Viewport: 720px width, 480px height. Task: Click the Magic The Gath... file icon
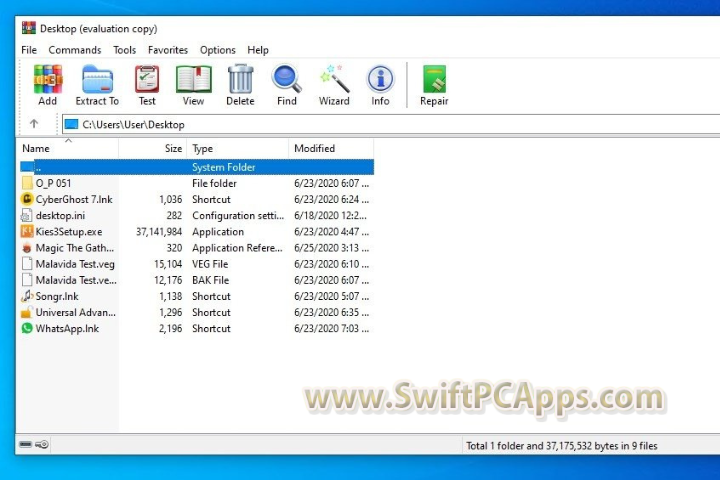[27, 248]
